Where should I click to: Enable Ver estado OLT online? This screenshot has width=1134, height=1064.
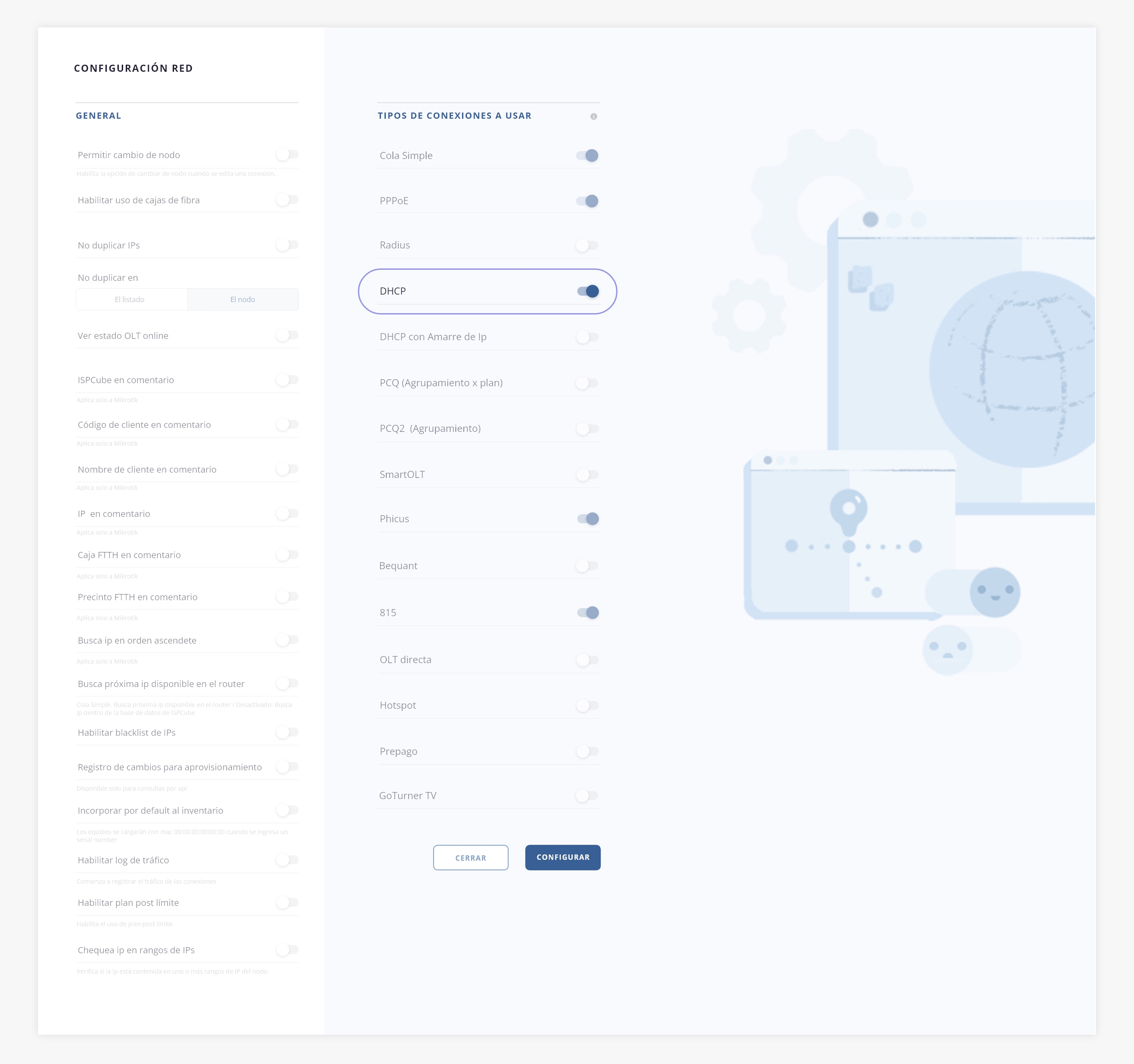pyautogui.click(x=287, y=335)
